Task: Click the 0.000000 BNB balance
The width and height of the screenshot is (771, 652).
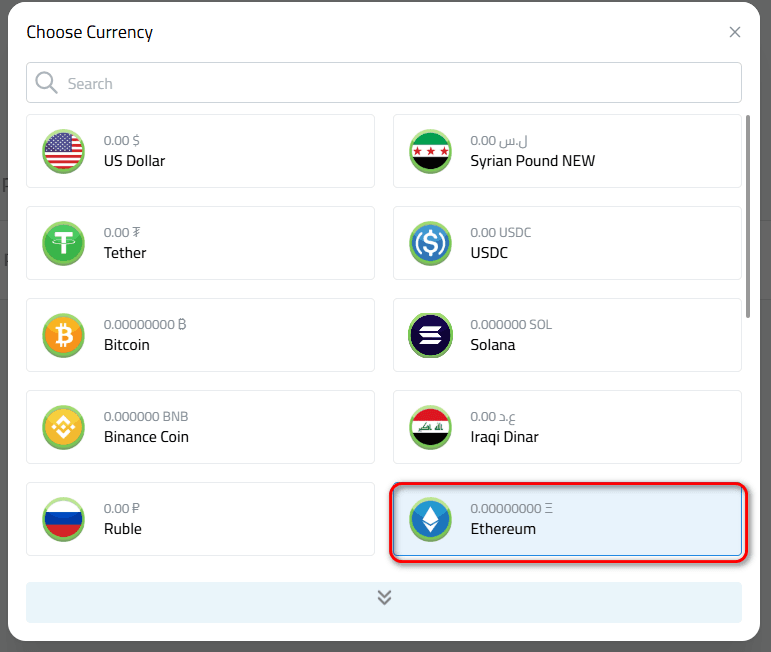Action: pos(146,416)
